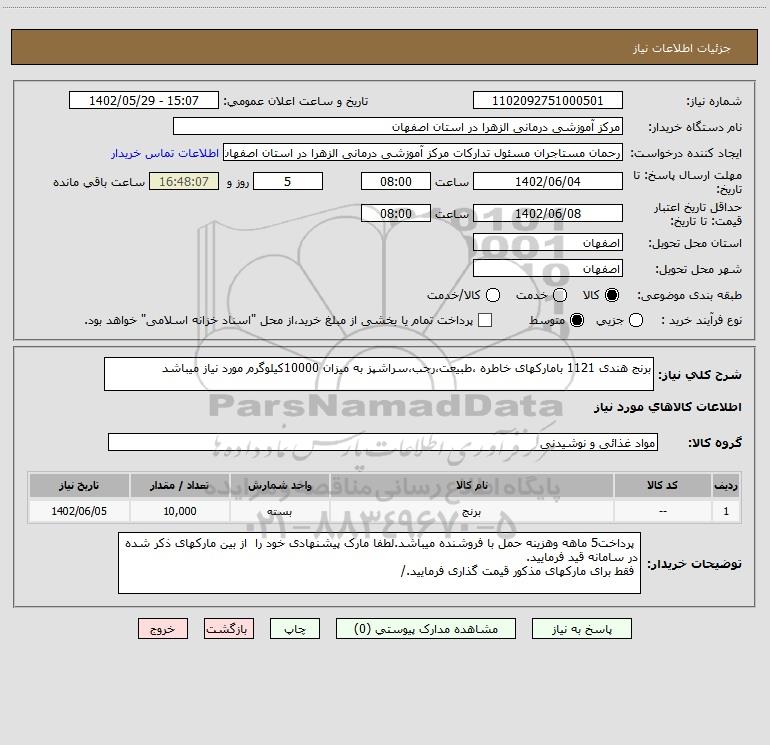This screenshot has height=745, width=770.
Task: Click the شماره نیاز: label
Action: pyautogui.click(x=714, y=102)
